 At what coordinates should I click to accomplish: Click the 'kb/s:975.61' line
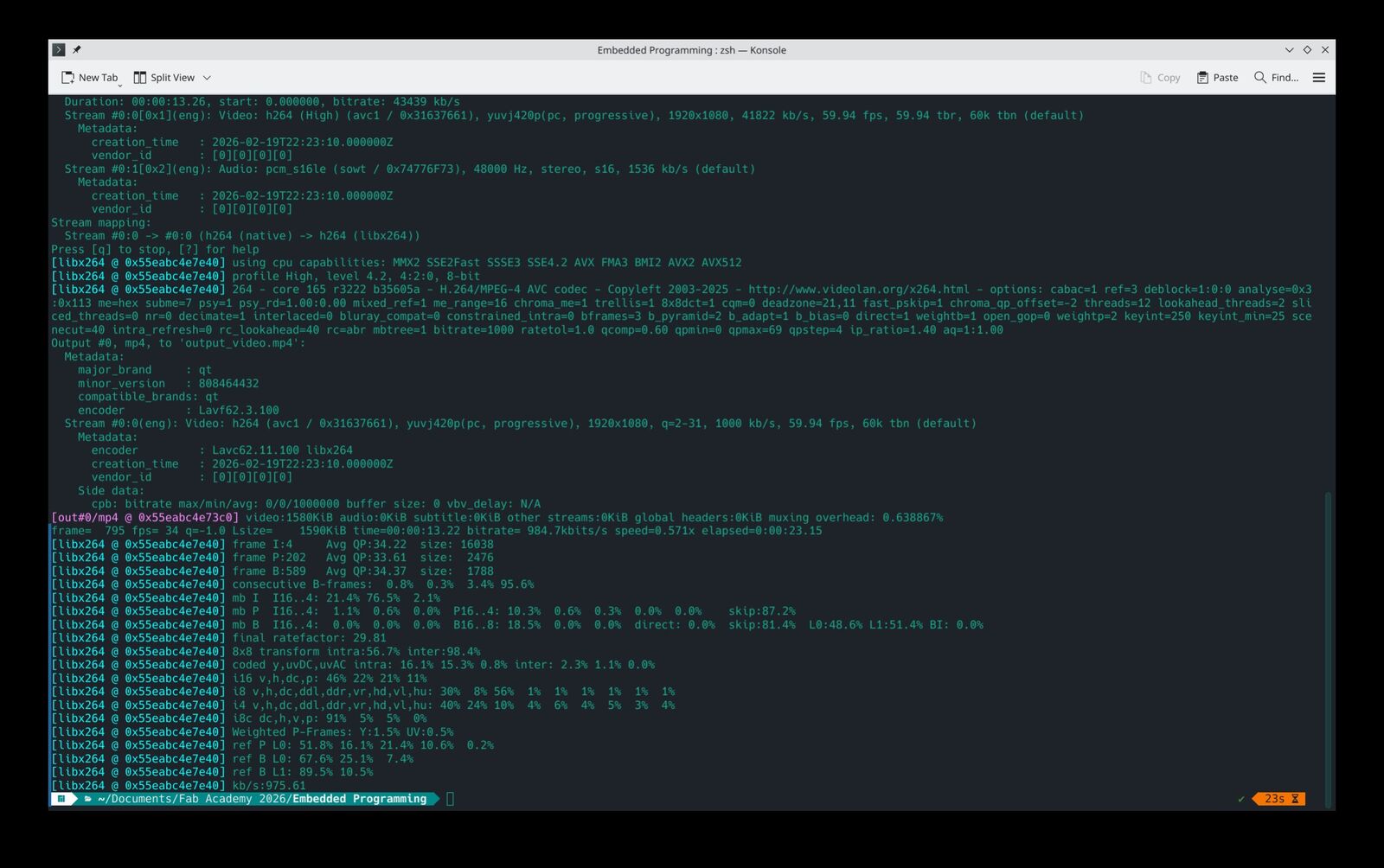pos(178,786)
